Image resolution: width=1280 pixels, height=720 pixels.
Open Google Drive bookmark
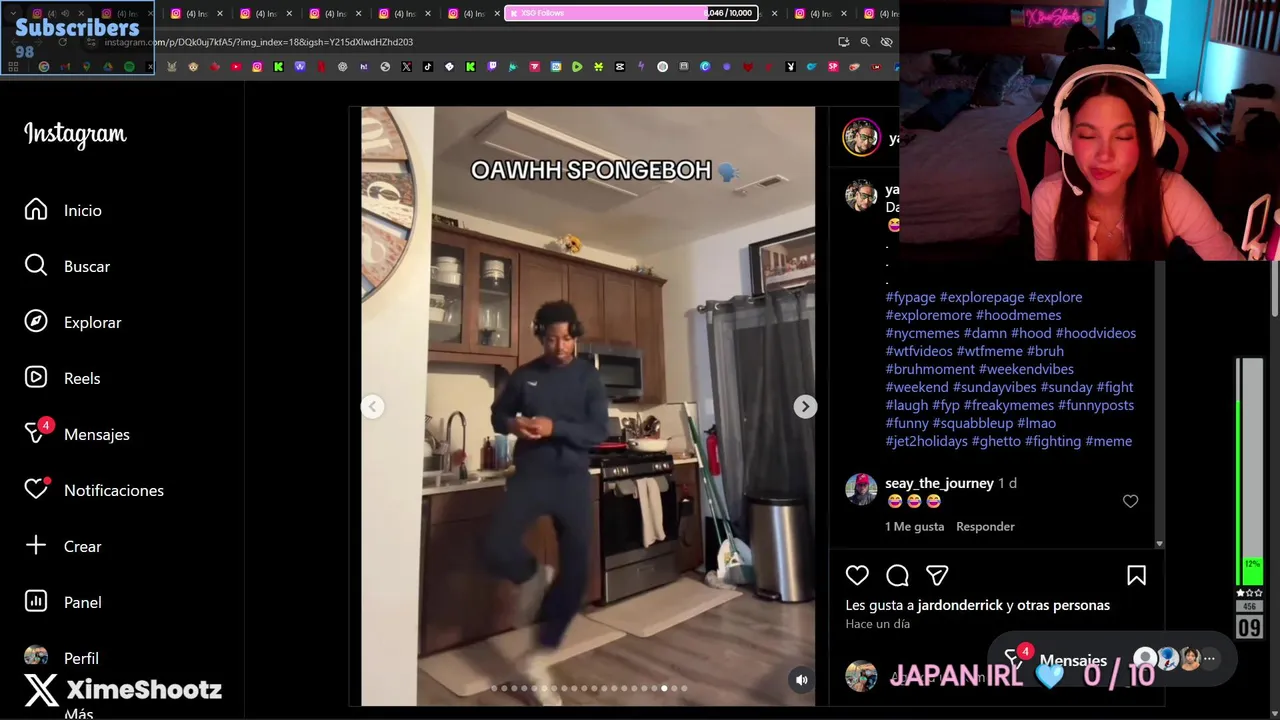click(108, 67)
